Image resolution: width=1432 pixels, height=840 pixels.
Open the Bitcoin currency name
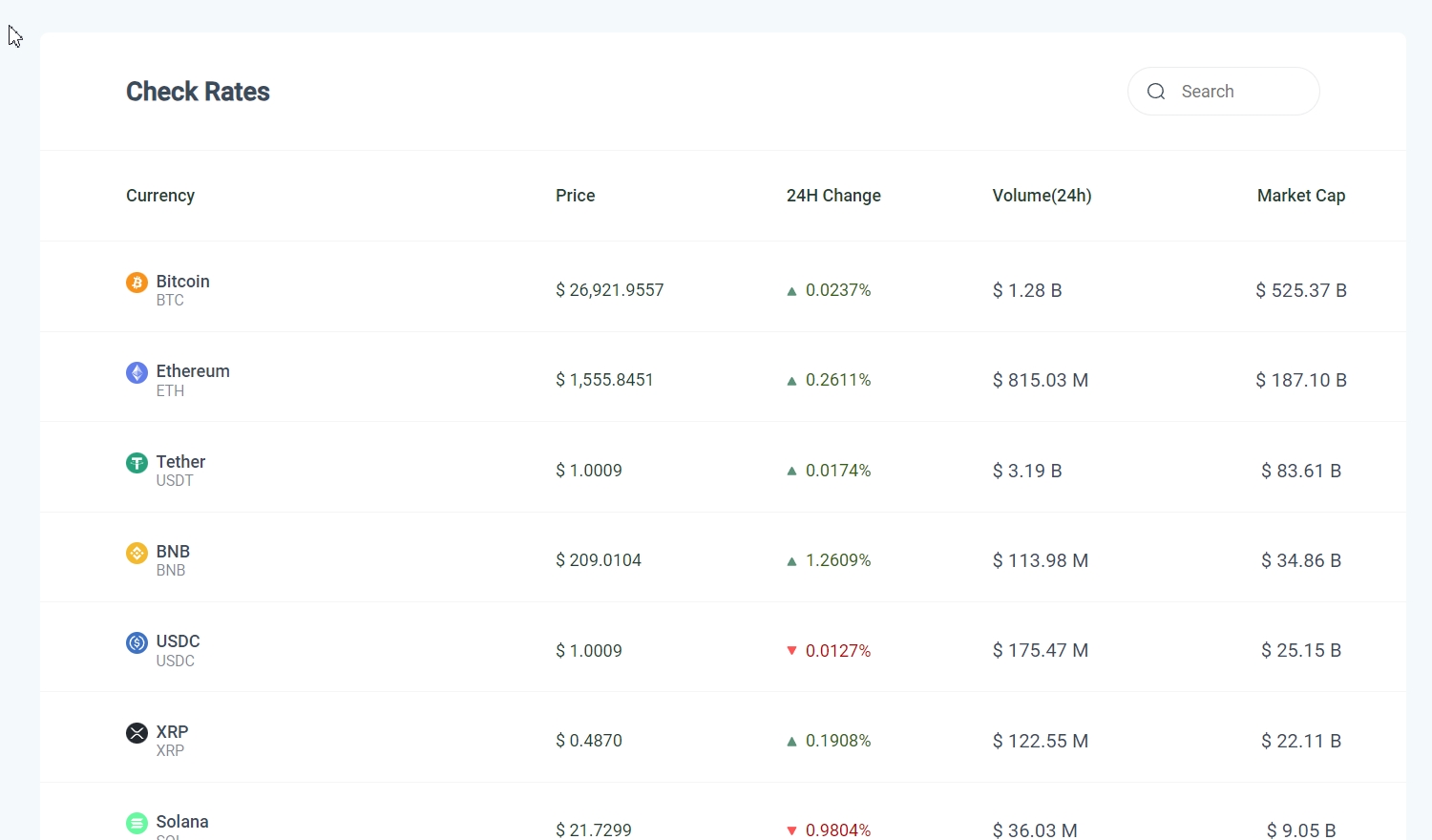coord(183,282)
